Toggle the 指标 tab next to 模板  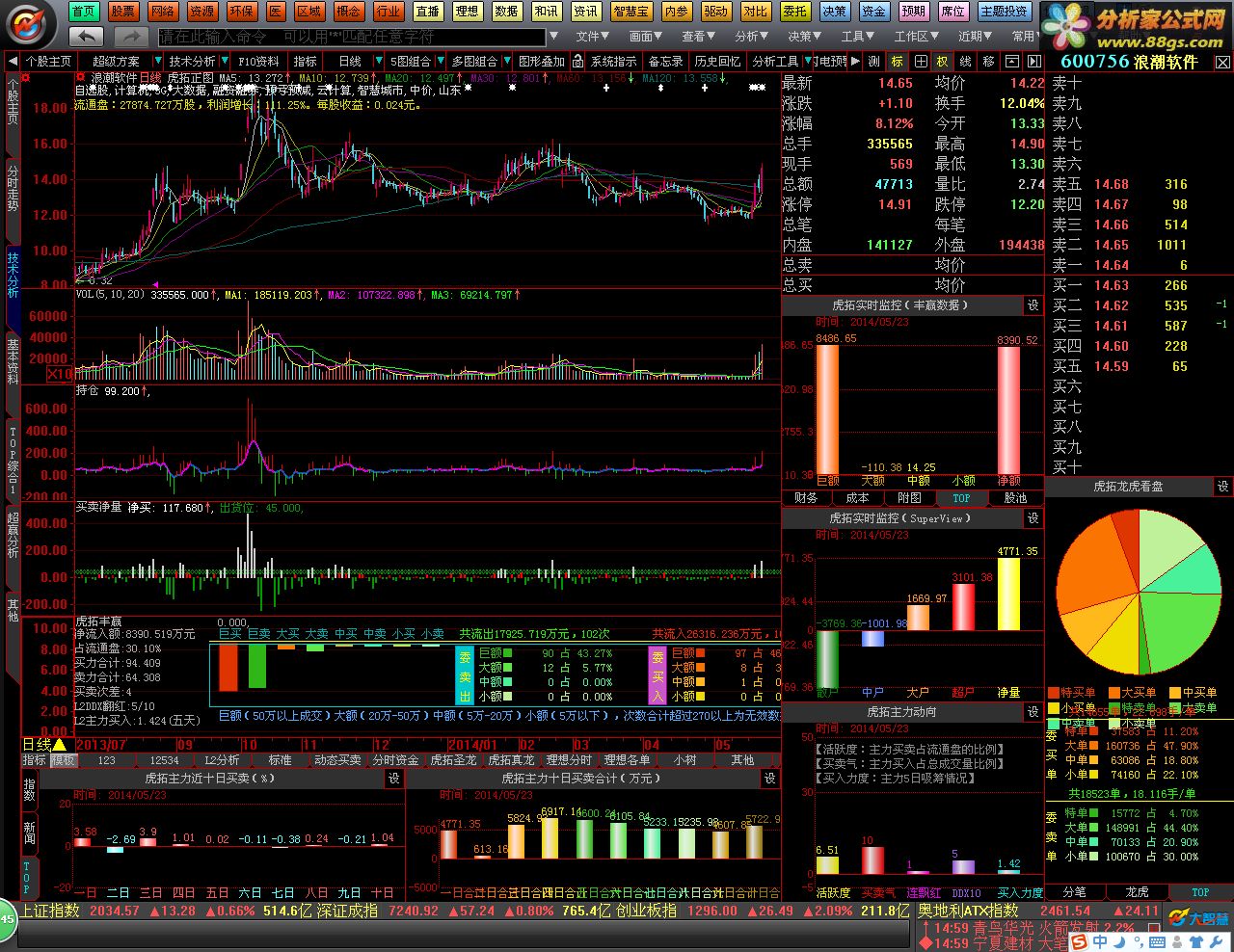[35, 760]
